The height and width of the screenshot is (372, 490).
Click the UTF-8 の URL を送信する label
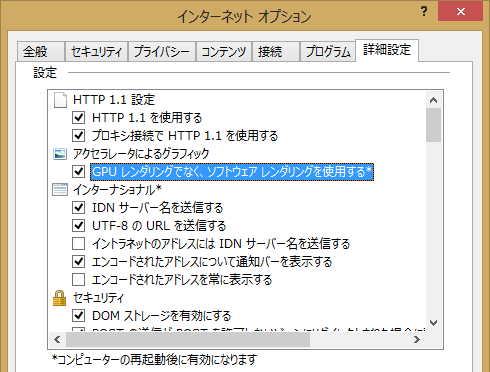pos(159,226)
